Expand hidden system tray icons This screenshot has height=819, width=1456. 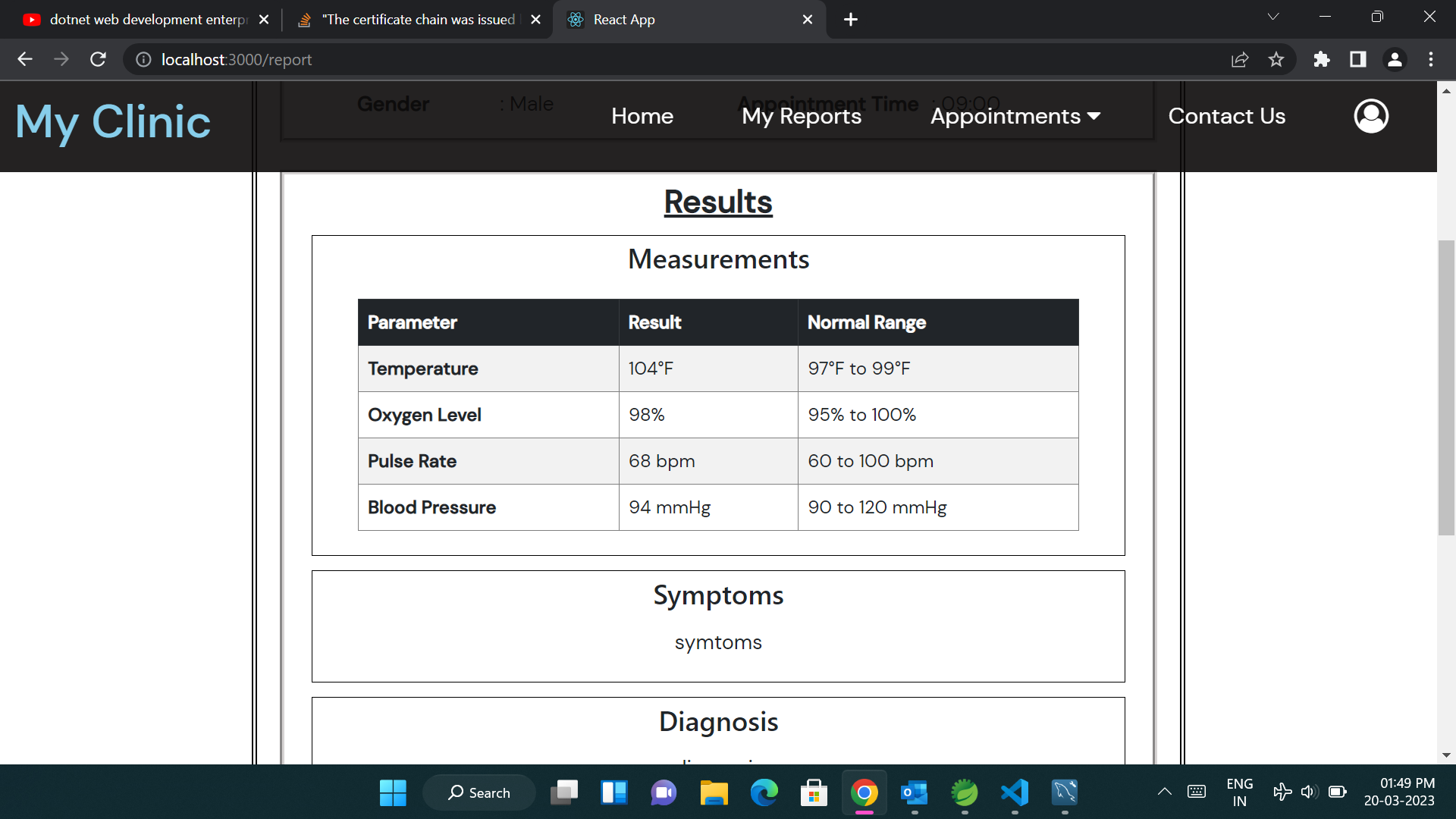[1165, 791]
